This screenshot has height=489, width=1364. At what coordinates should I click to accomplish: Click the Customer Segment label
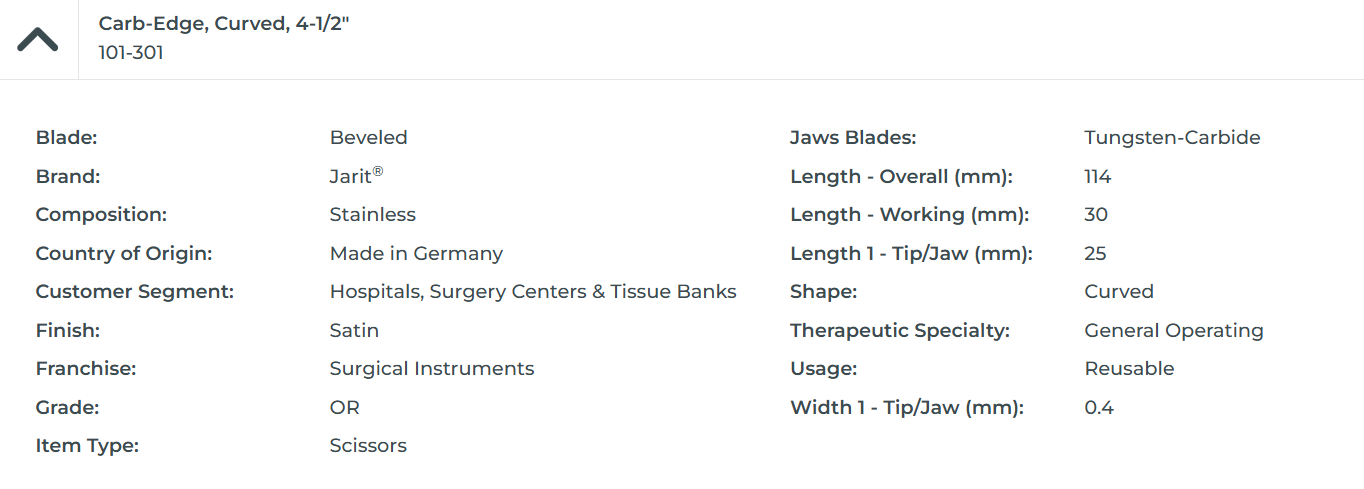click(134, 292)
